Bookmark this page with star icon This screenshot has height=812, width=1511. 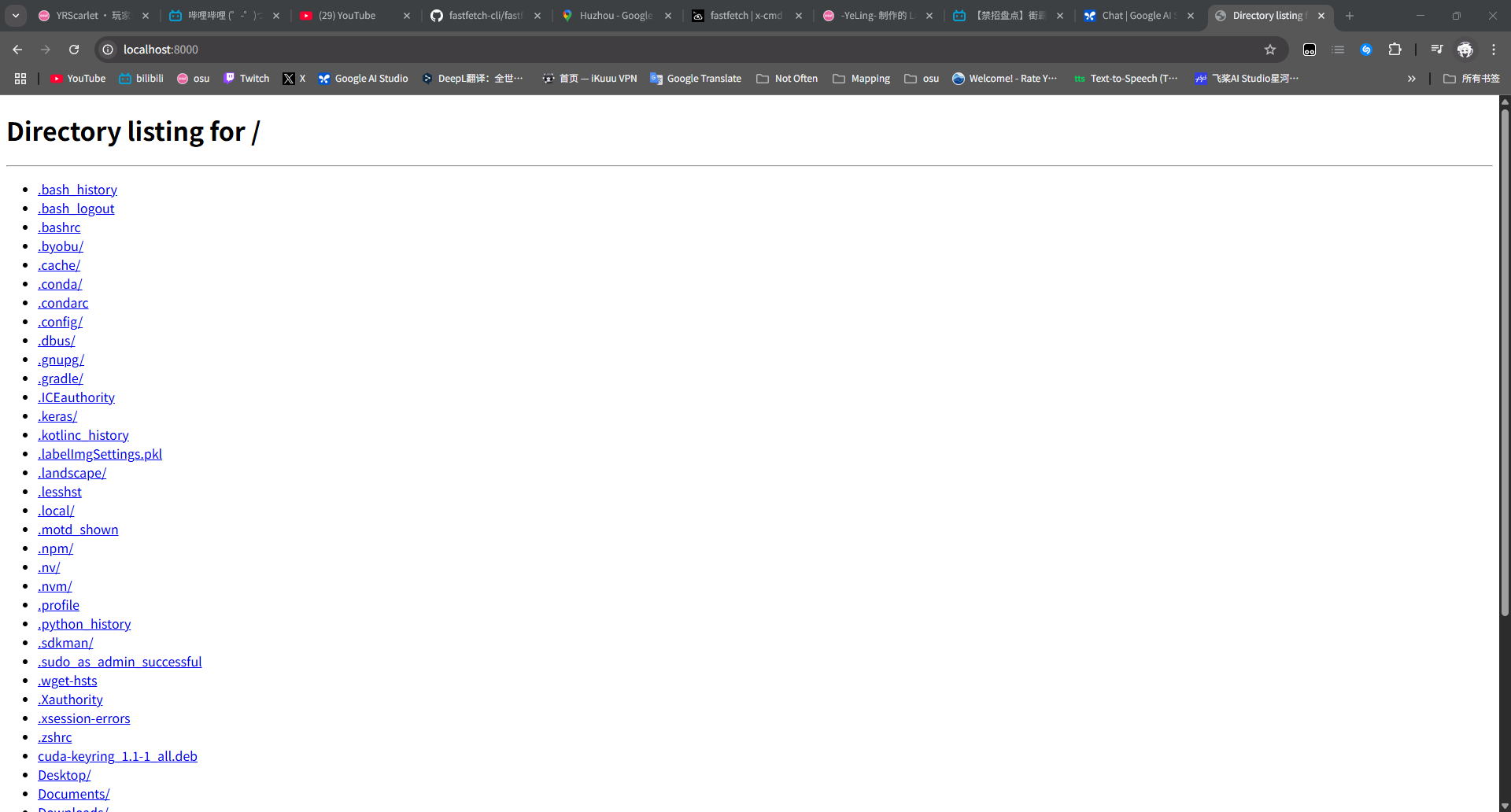pyautogui.click(x=1269, y=50)
